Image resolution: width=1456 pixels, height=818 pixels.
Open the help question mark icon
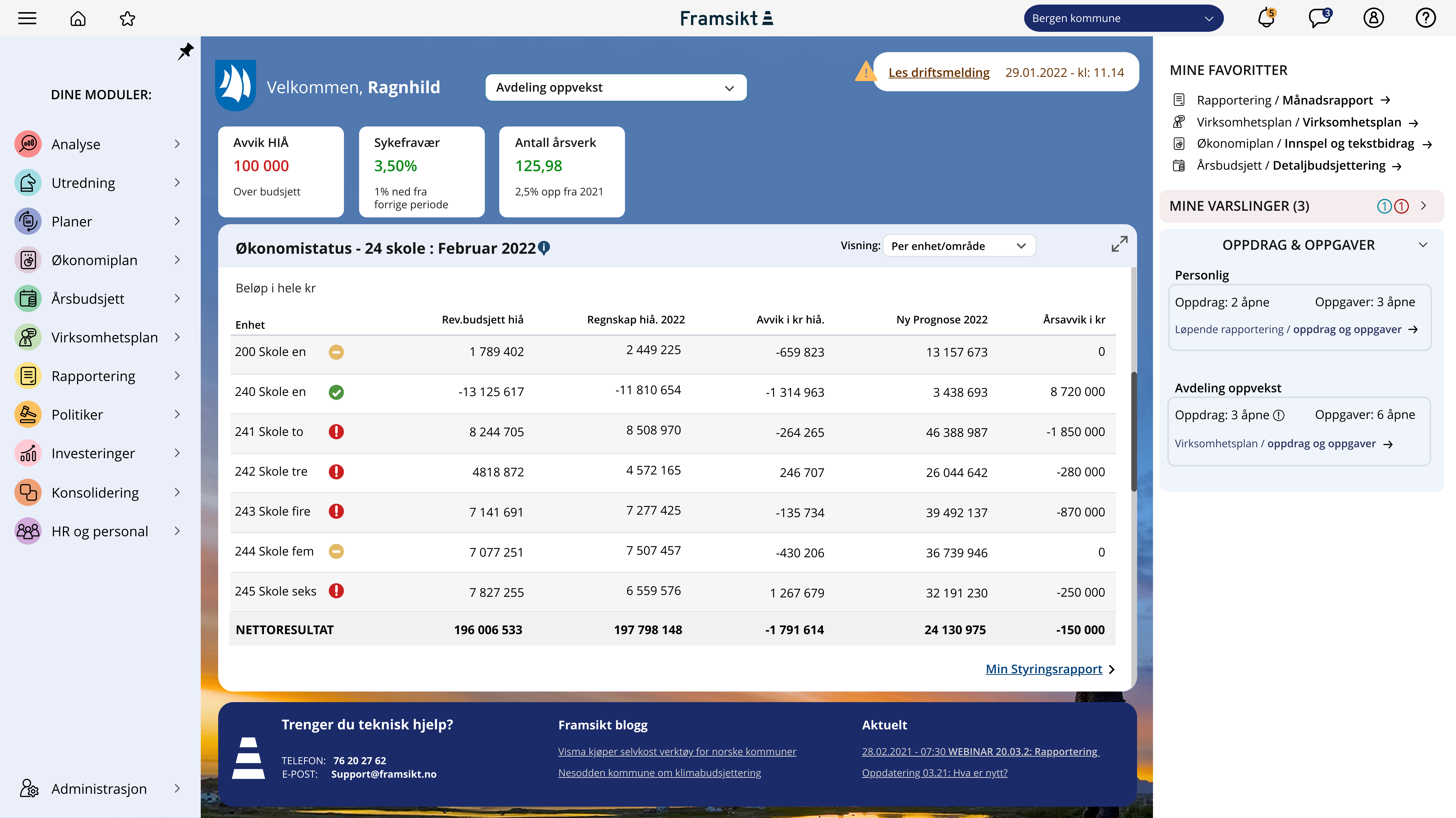[1426, 18]
